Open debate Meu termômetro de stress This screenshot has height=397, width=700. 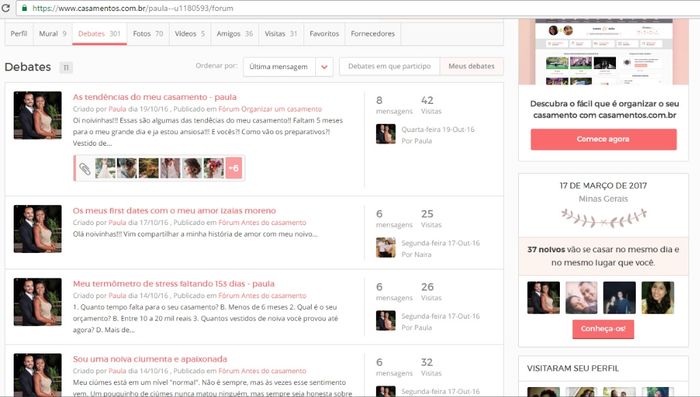click(x=174, y=284)
